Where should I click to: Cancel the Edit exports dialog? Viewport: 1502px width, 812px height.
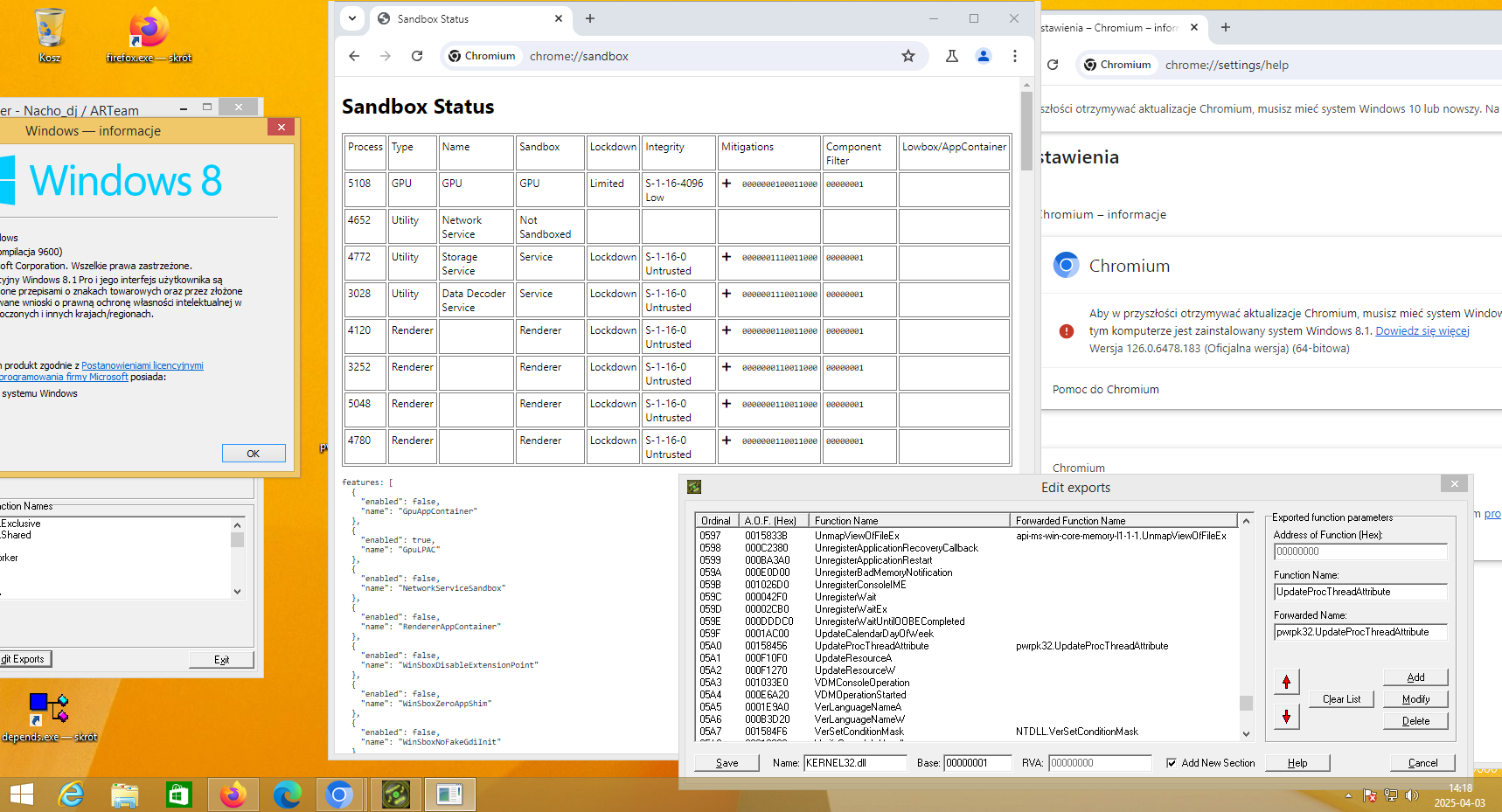pos(1422,763)
